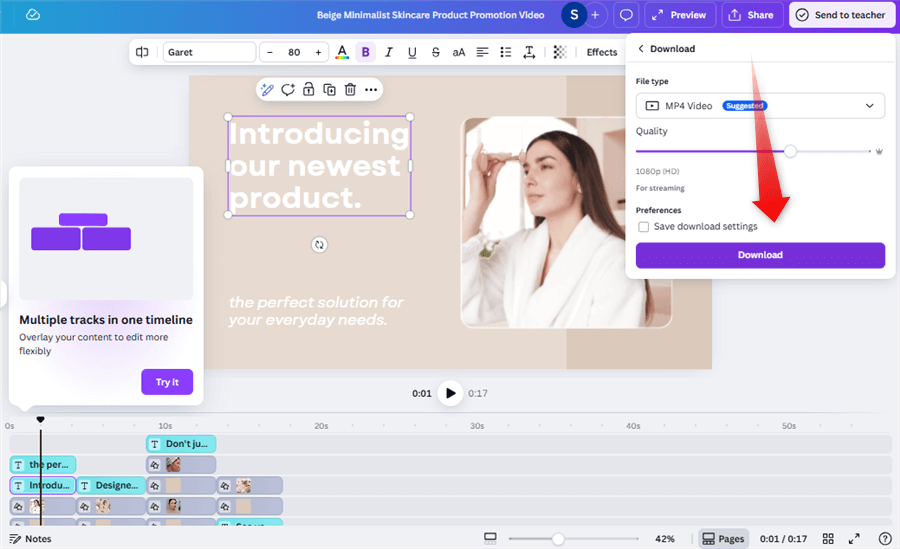
Task: Open the transparency checkerboard tool
Action: [x=559, y=52]
